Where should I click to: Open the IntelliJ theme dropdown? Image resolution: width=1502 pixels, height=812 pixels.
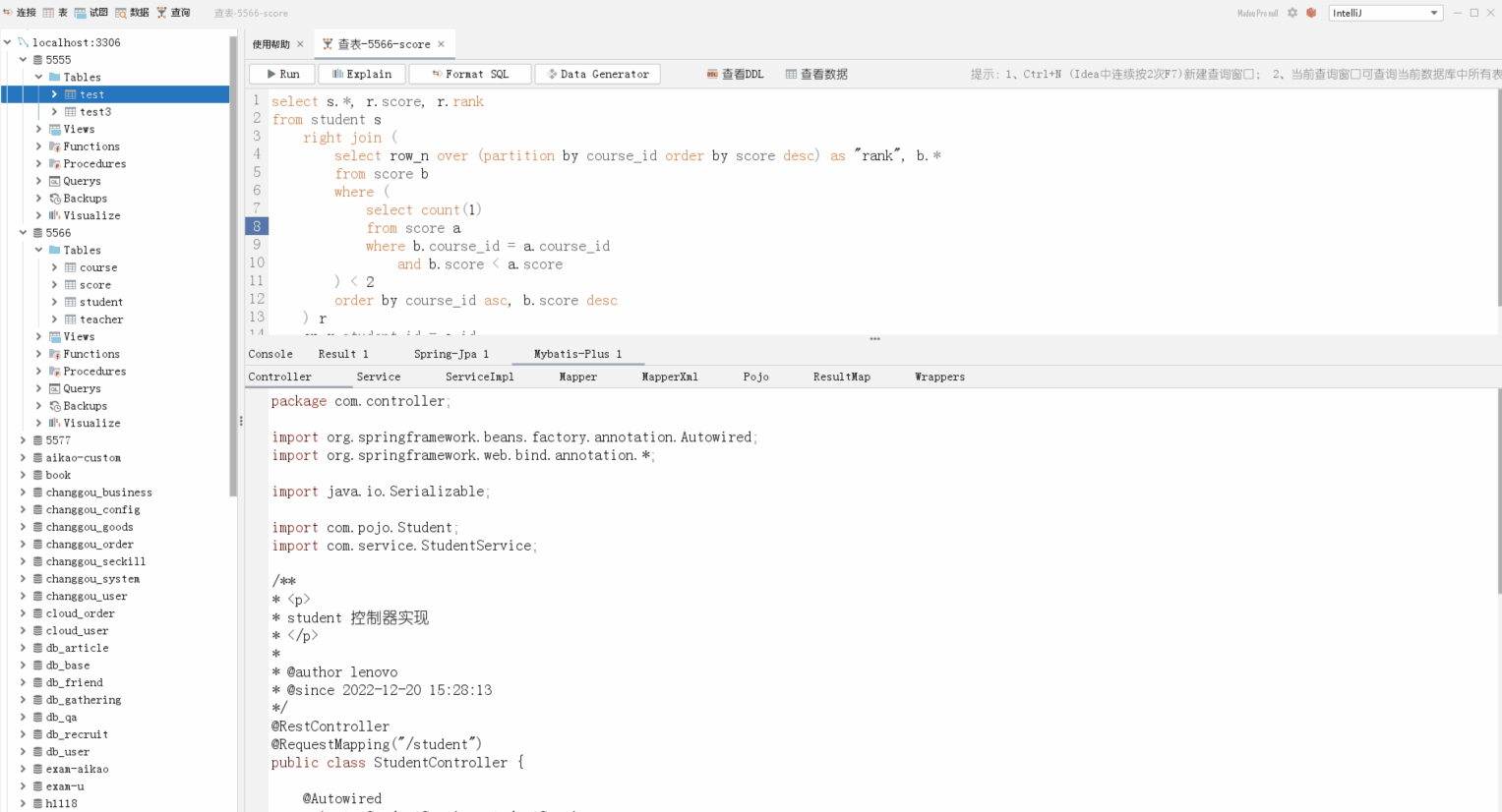click(x=1386, y=13)
